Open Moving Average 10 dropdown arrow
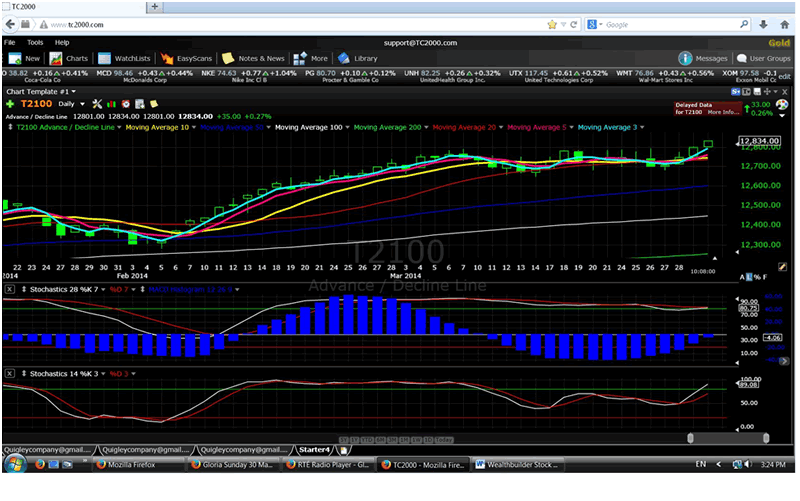The height and width of the screenshot is (501, 800). tap(193, 127)
